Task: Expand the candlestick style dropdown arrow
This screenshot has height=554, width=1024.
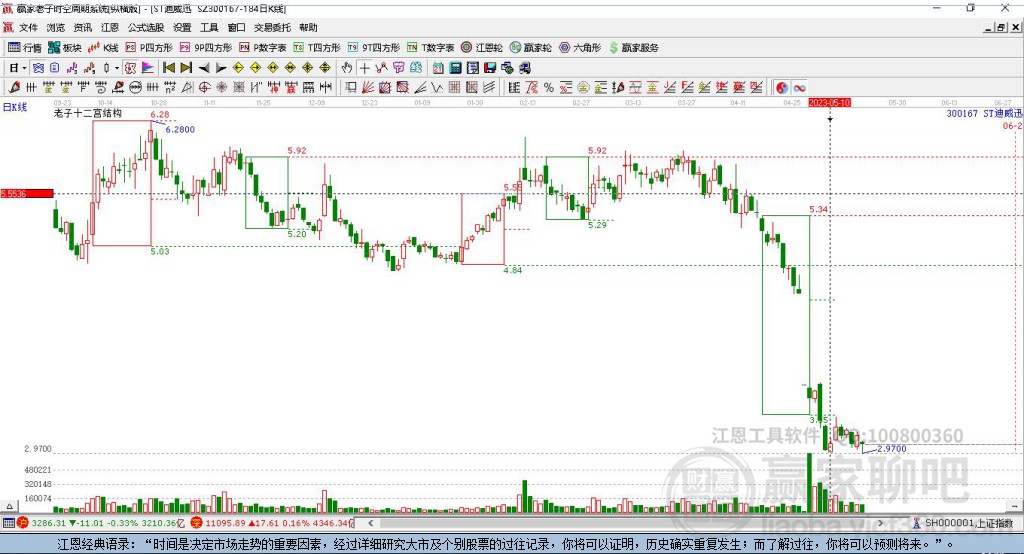Action: click(x=117, y=68)
